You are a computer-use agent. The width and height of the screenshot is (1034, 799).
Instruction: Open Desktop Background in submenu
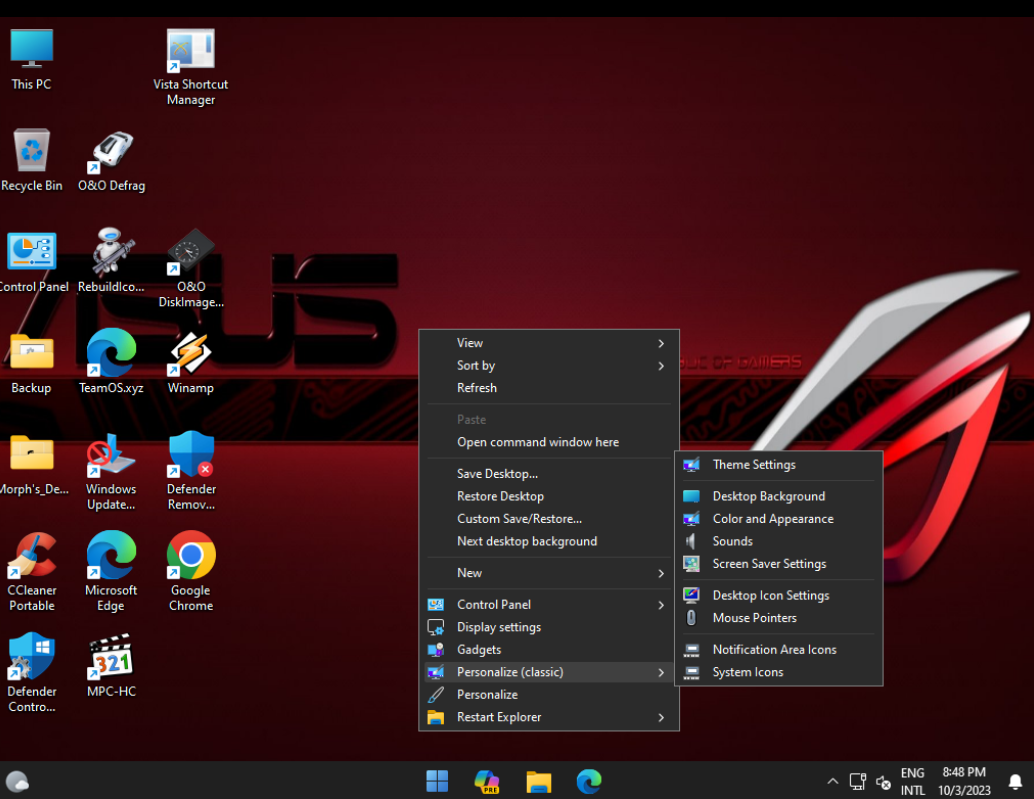click(x=778, y=496)
